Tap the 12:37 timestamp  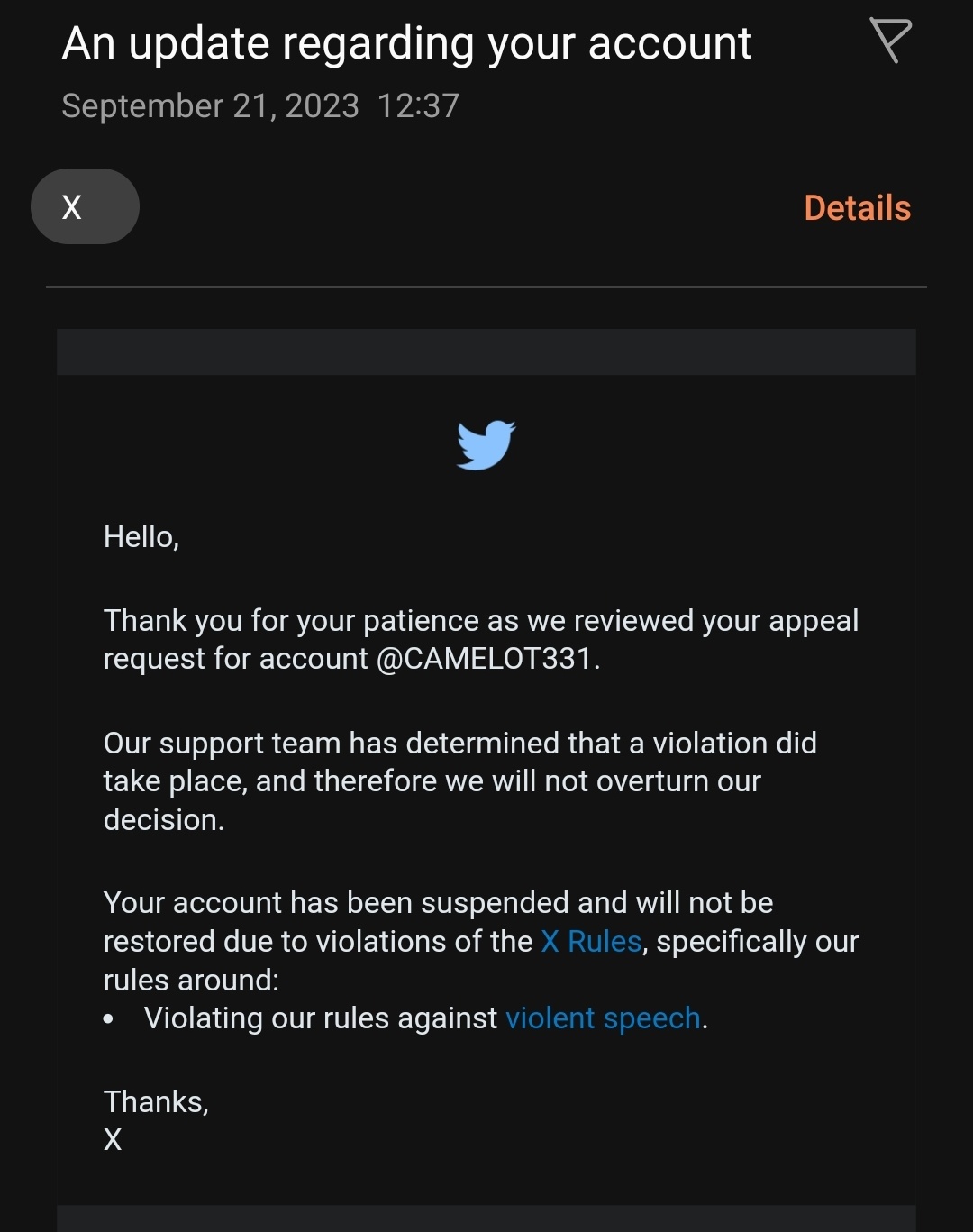pos(418,106)
